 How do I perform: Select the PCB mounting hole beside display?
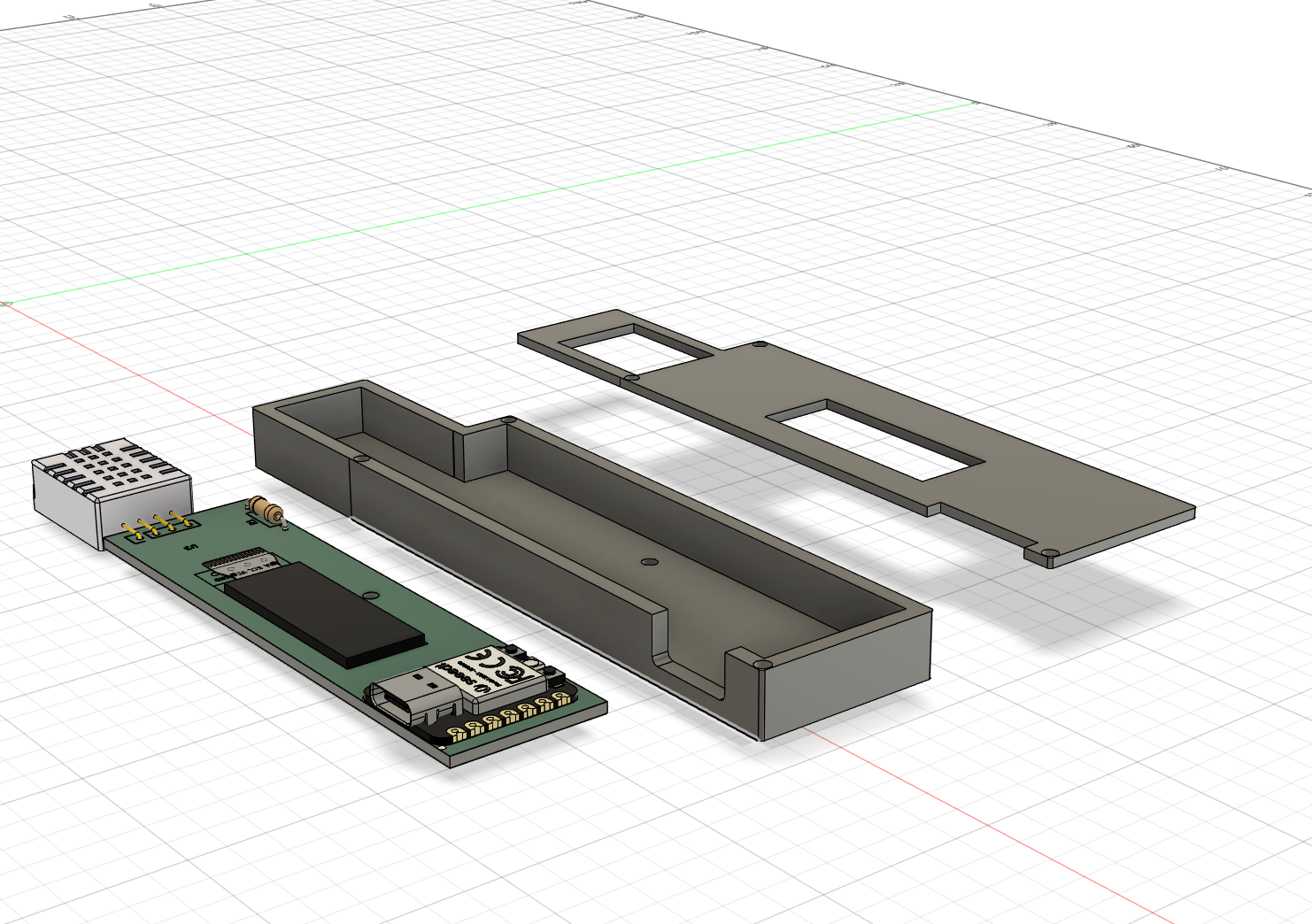point(372,595)
